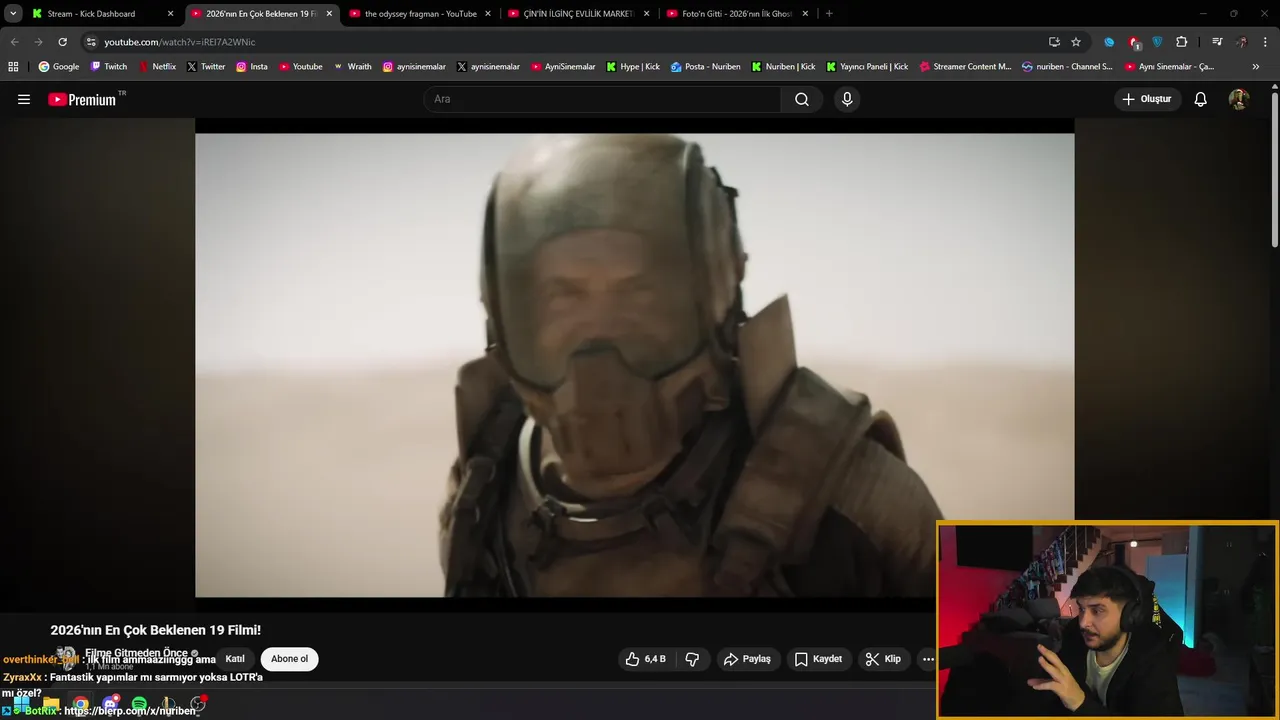Screen dimensions: 1280x720
Task: Open the Yayıncı Paneli | Kick bookmark
Action: click(867, 67)
